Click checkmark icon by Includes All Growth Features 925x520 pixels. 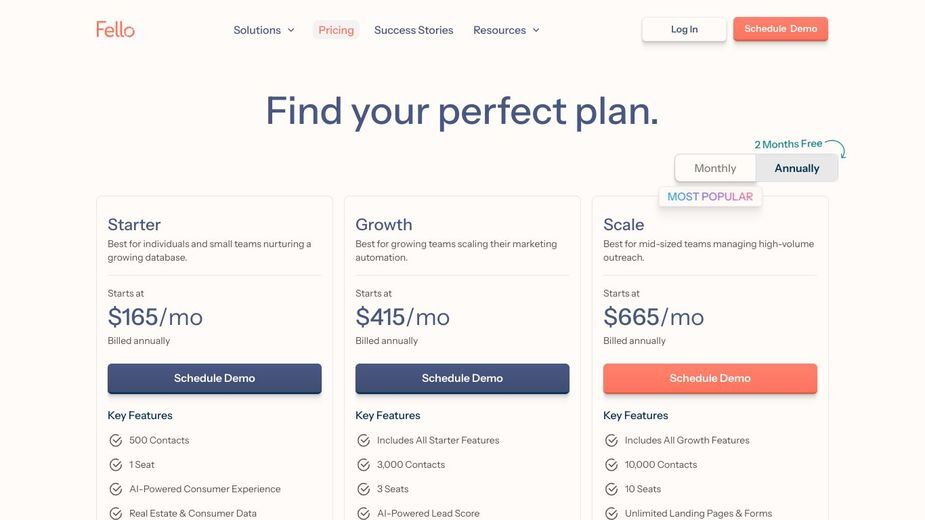611,440
